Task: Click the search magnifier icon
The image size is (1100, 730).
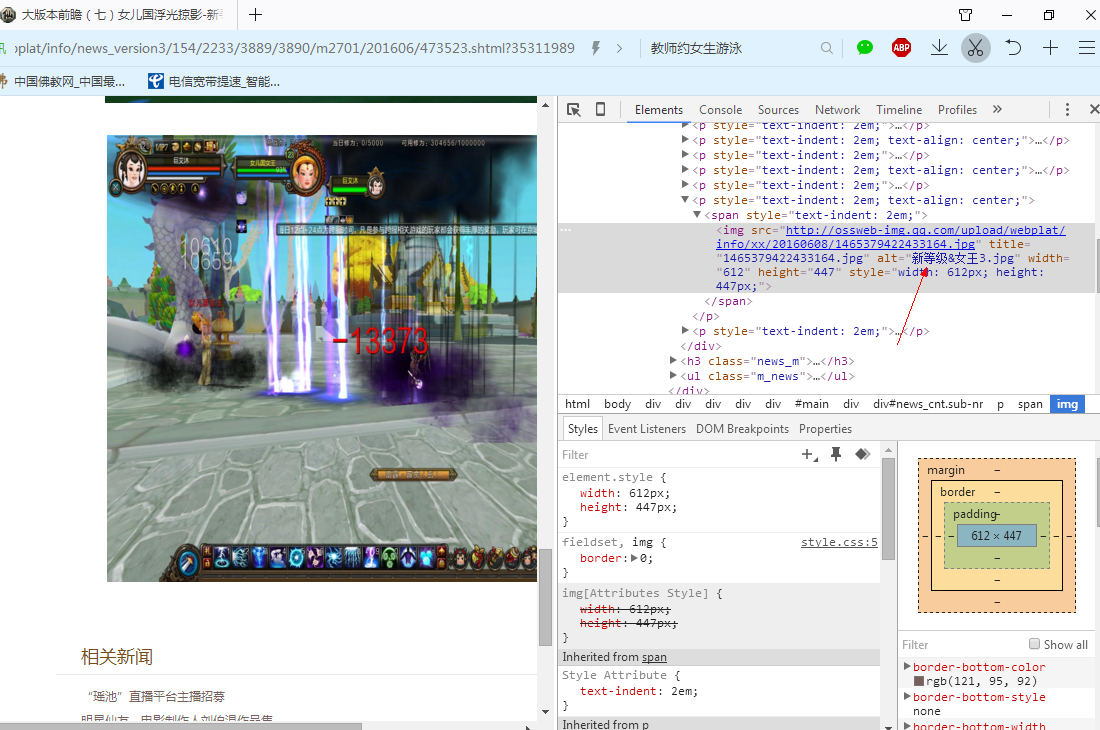Action: (827, 48)
